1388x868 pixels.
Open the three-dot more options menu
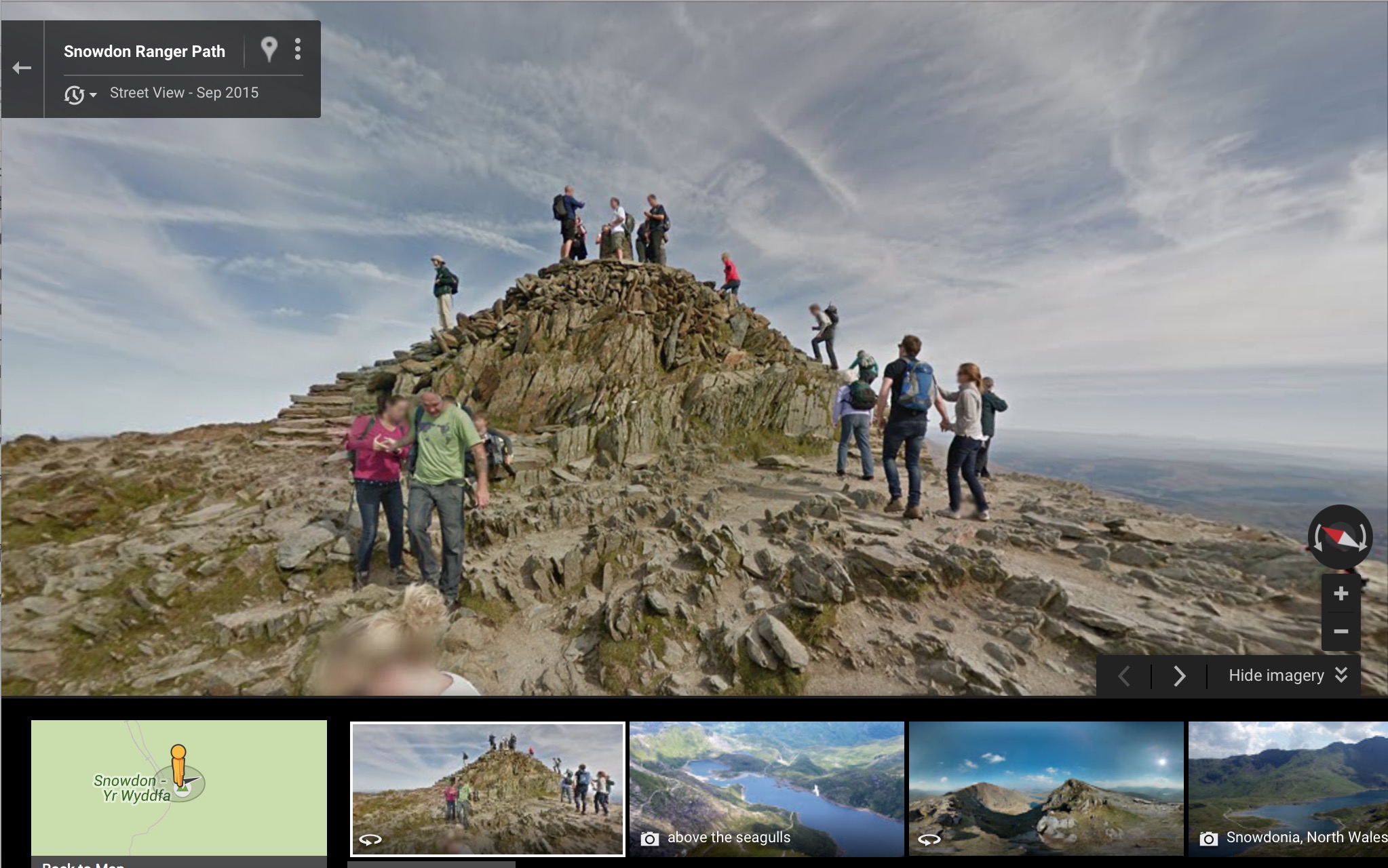click(298, 49)
